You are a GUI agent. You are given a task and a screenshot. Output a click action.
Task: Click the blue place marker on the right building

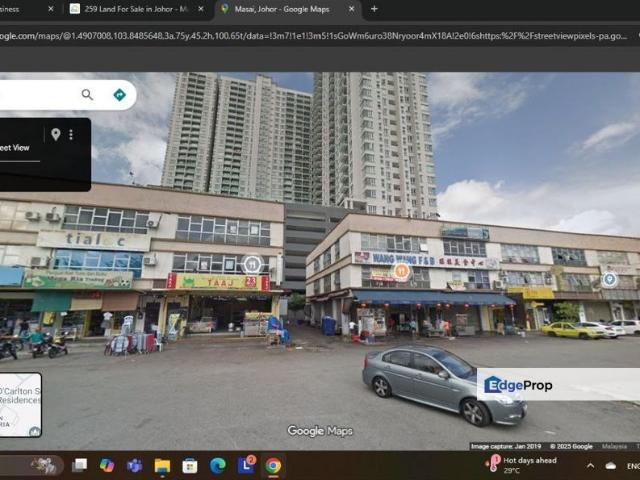click(x=609, y=280)
